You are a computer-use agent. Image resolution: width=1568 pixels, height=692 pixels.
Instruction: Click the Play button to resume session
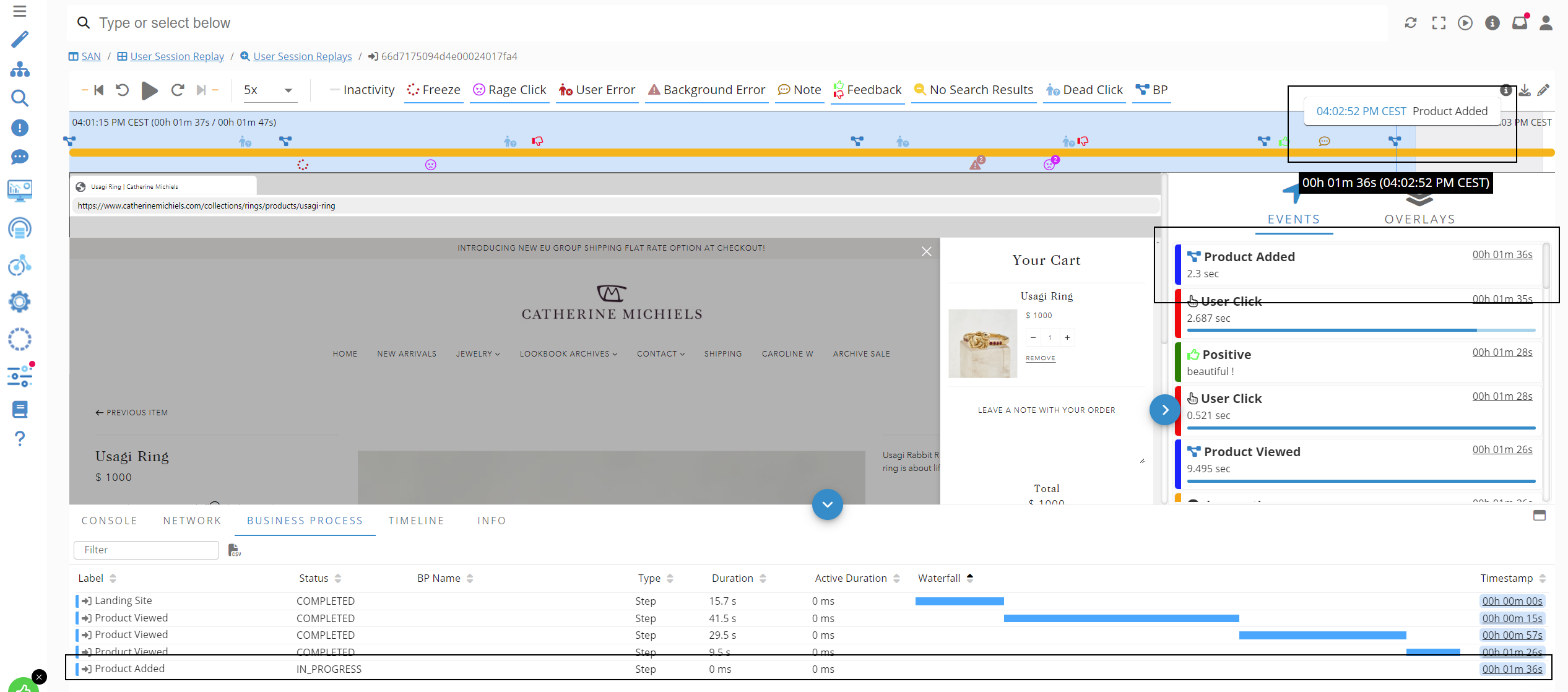click(x=149, y=91)
